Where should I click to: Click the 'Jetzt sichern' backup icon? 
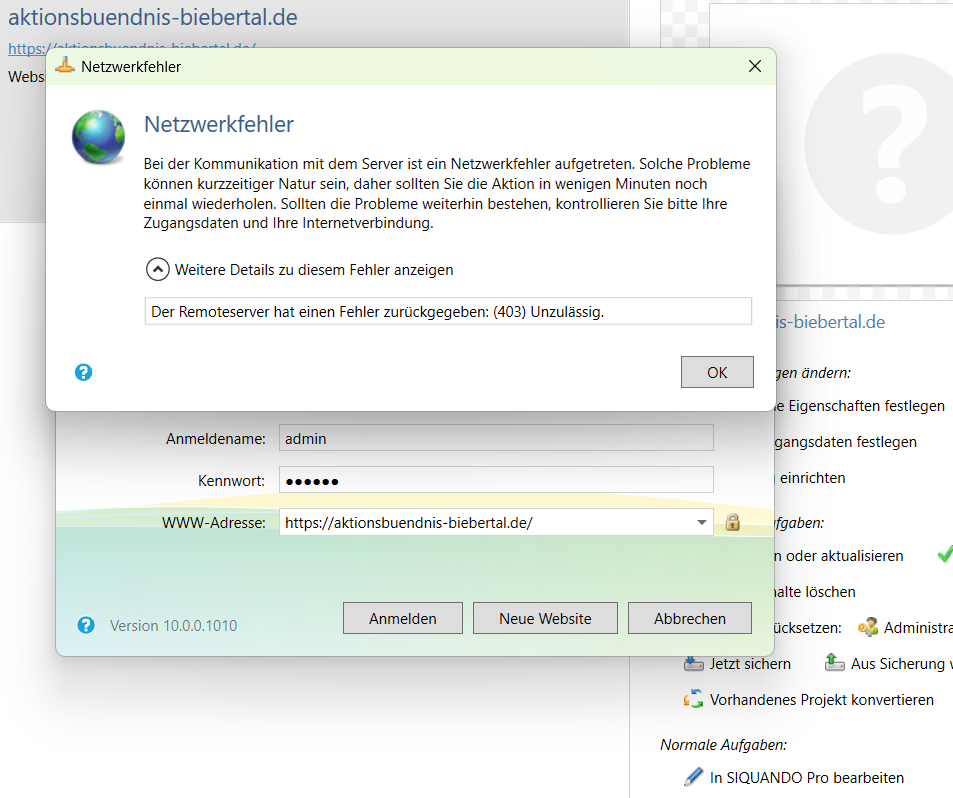point(693,663)
